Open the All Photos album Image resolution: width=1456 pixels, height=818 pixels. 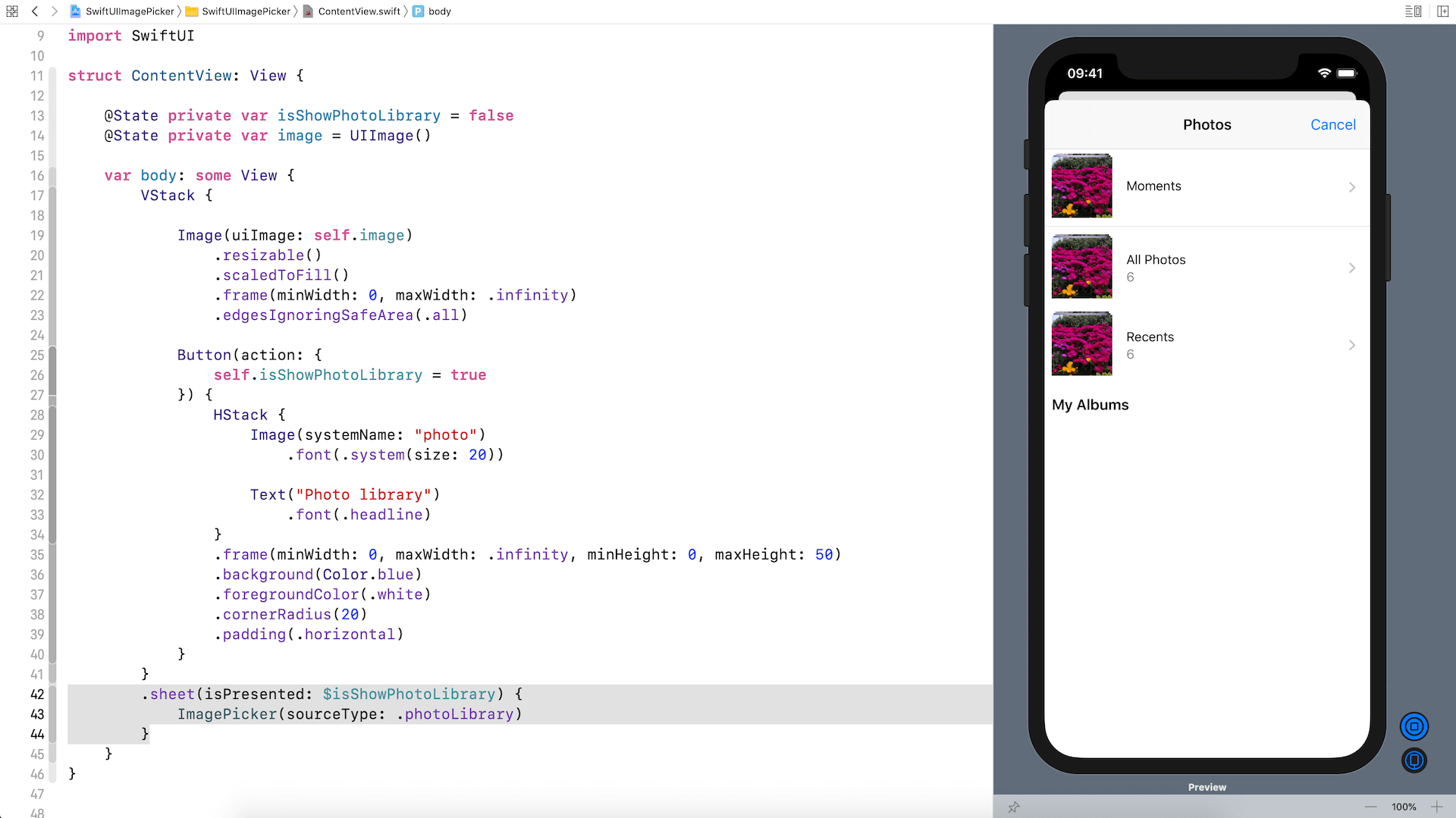pos(1207,268)
